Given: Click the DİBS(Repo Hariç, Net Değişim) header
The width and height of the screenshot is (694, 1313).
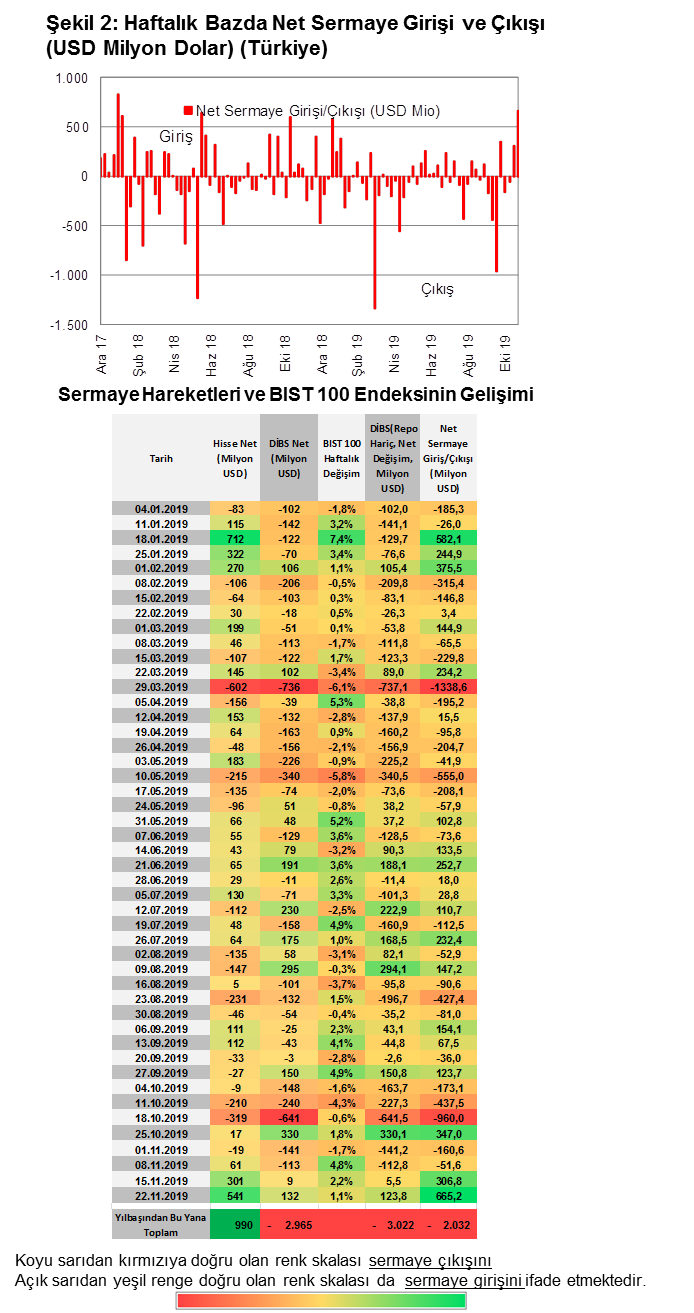Looking at the screenshot, I should point(393,457).
